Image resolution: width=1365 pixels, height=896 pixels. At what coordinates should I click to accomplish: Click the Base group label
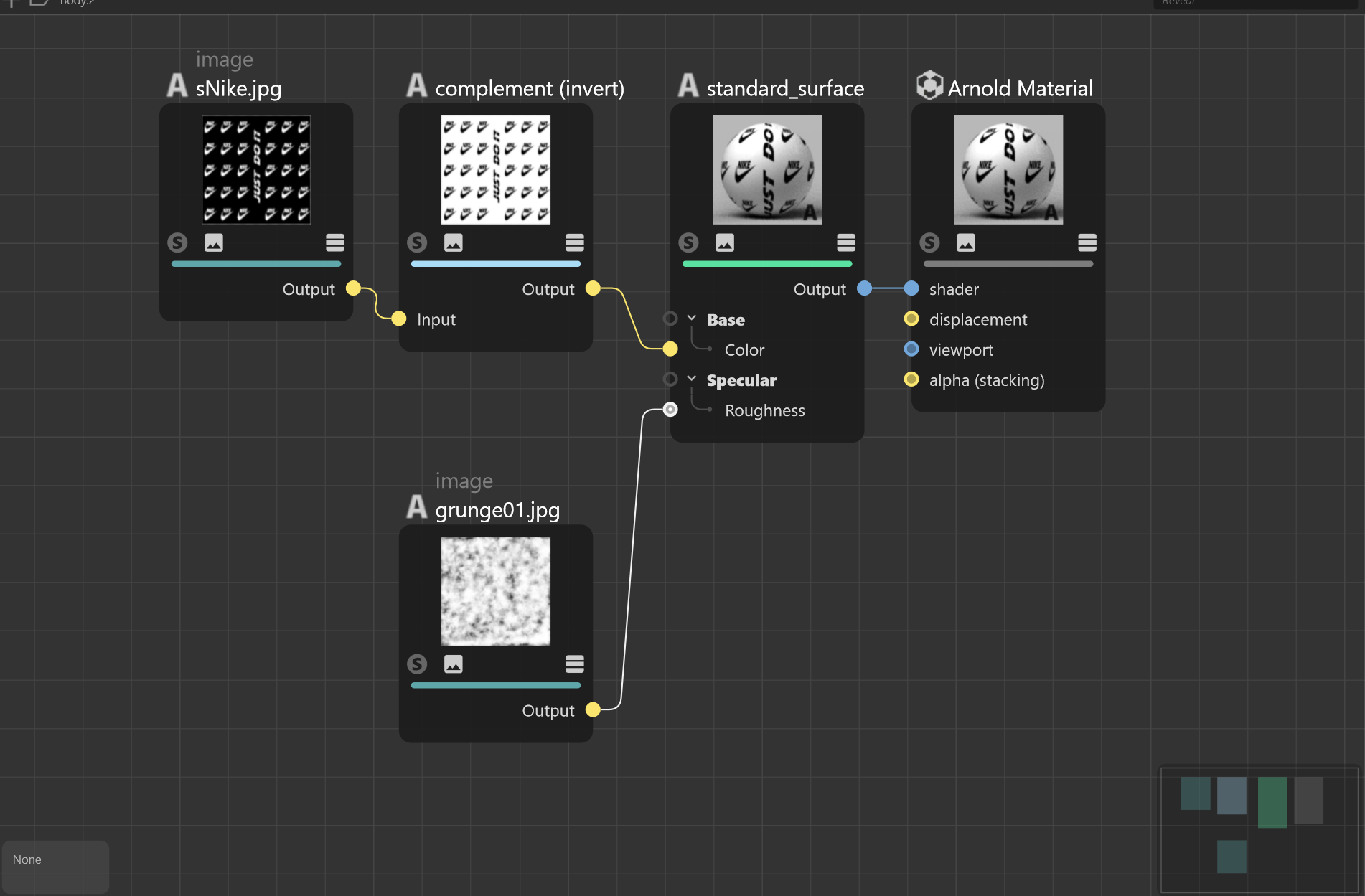(726, 320)
